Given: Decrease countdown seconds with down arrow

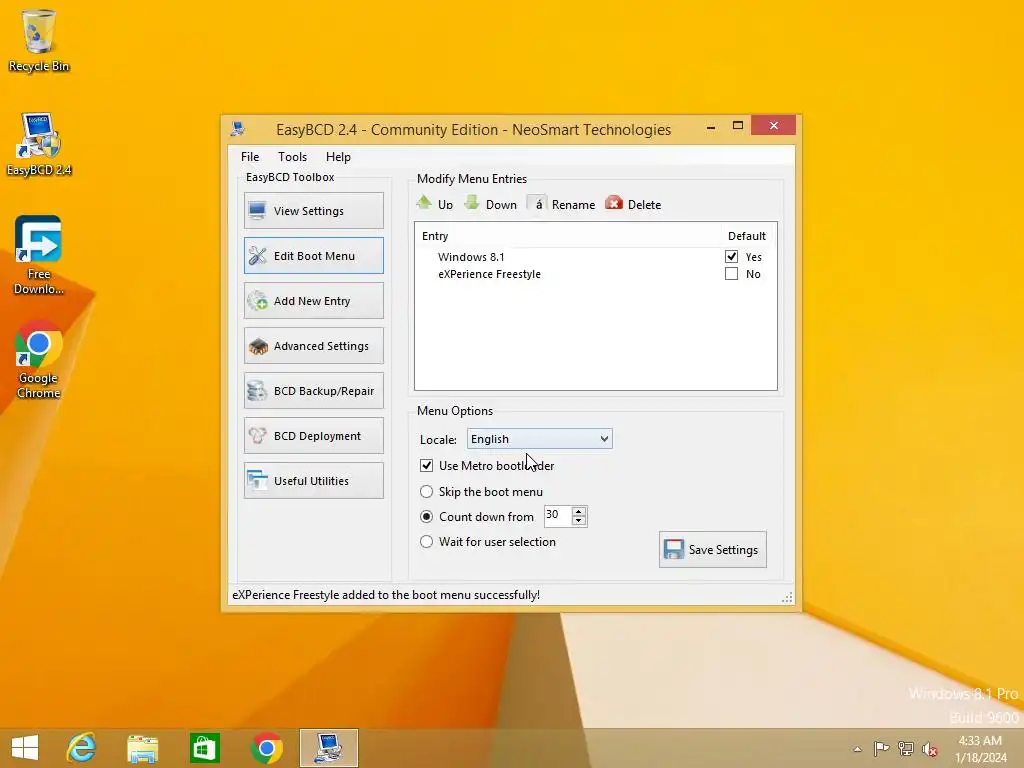Looking at the screenshot, I should click(579, 520).
